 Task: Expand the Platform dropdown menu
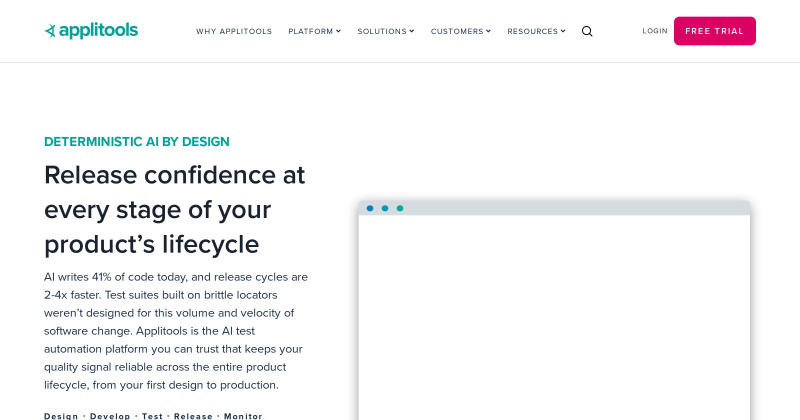point(314,31)
